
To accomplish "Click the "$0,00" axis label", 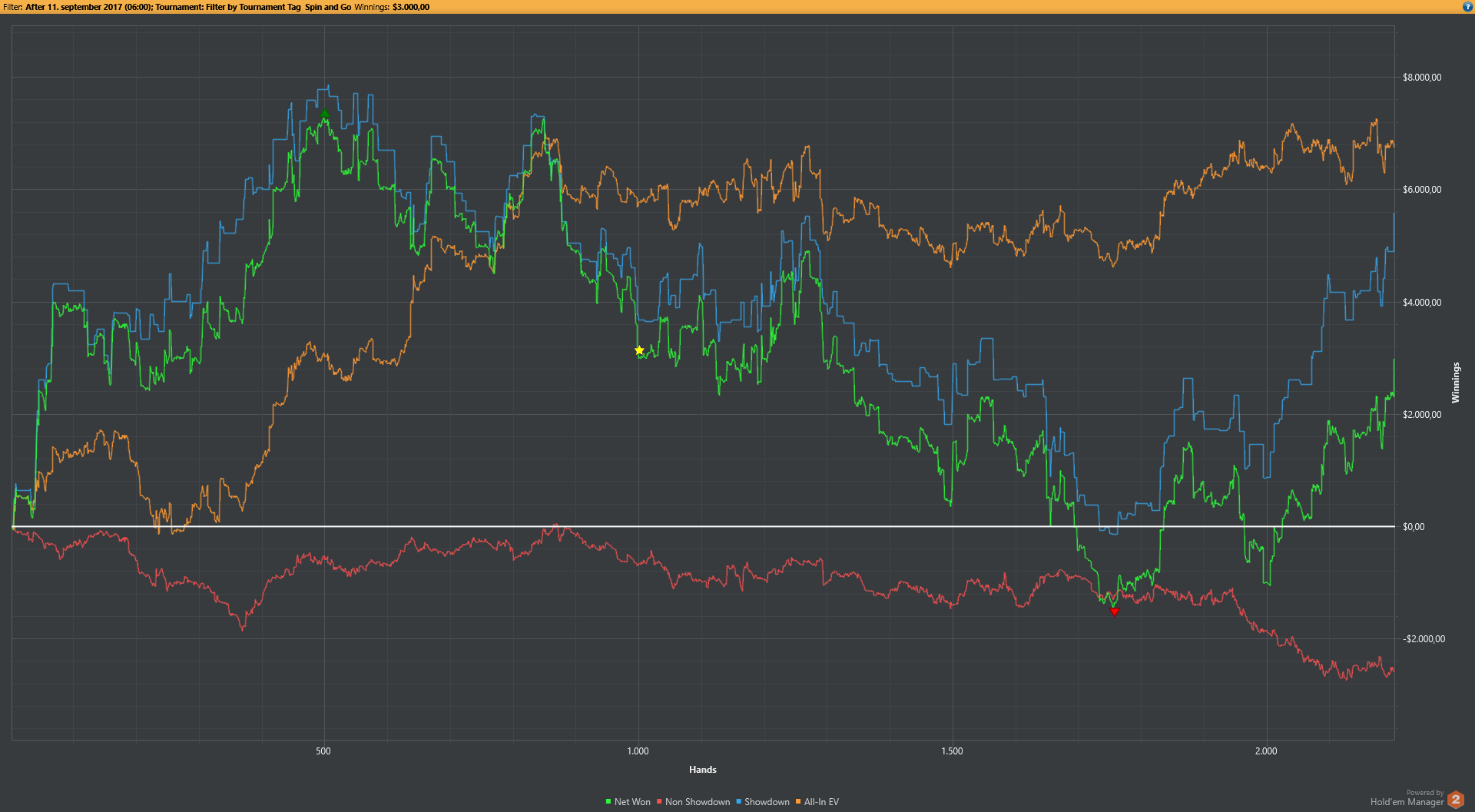I will pos(1414,527).
